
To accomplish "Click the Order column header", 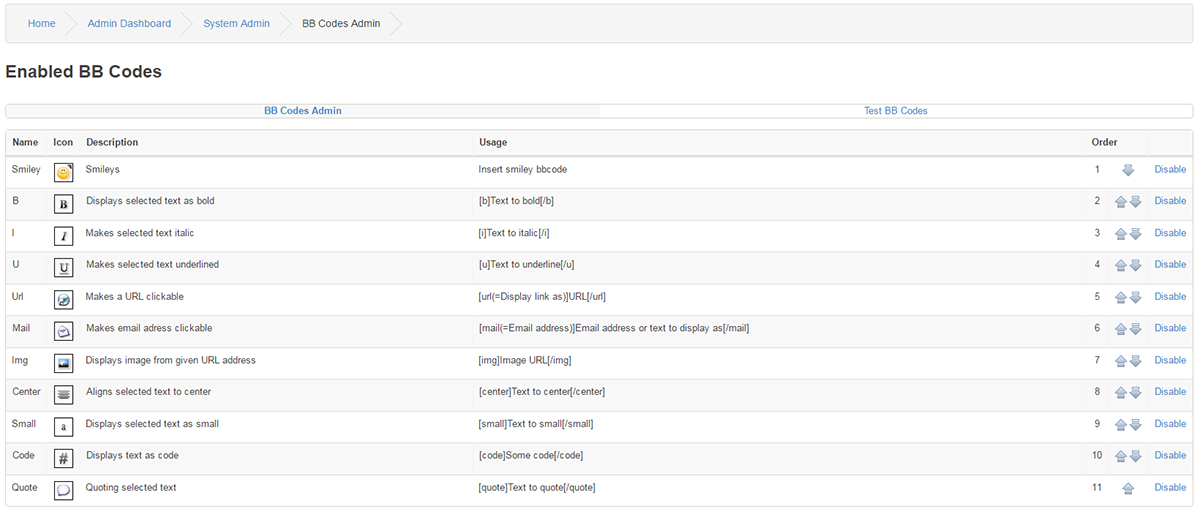I will [1104, 142].
